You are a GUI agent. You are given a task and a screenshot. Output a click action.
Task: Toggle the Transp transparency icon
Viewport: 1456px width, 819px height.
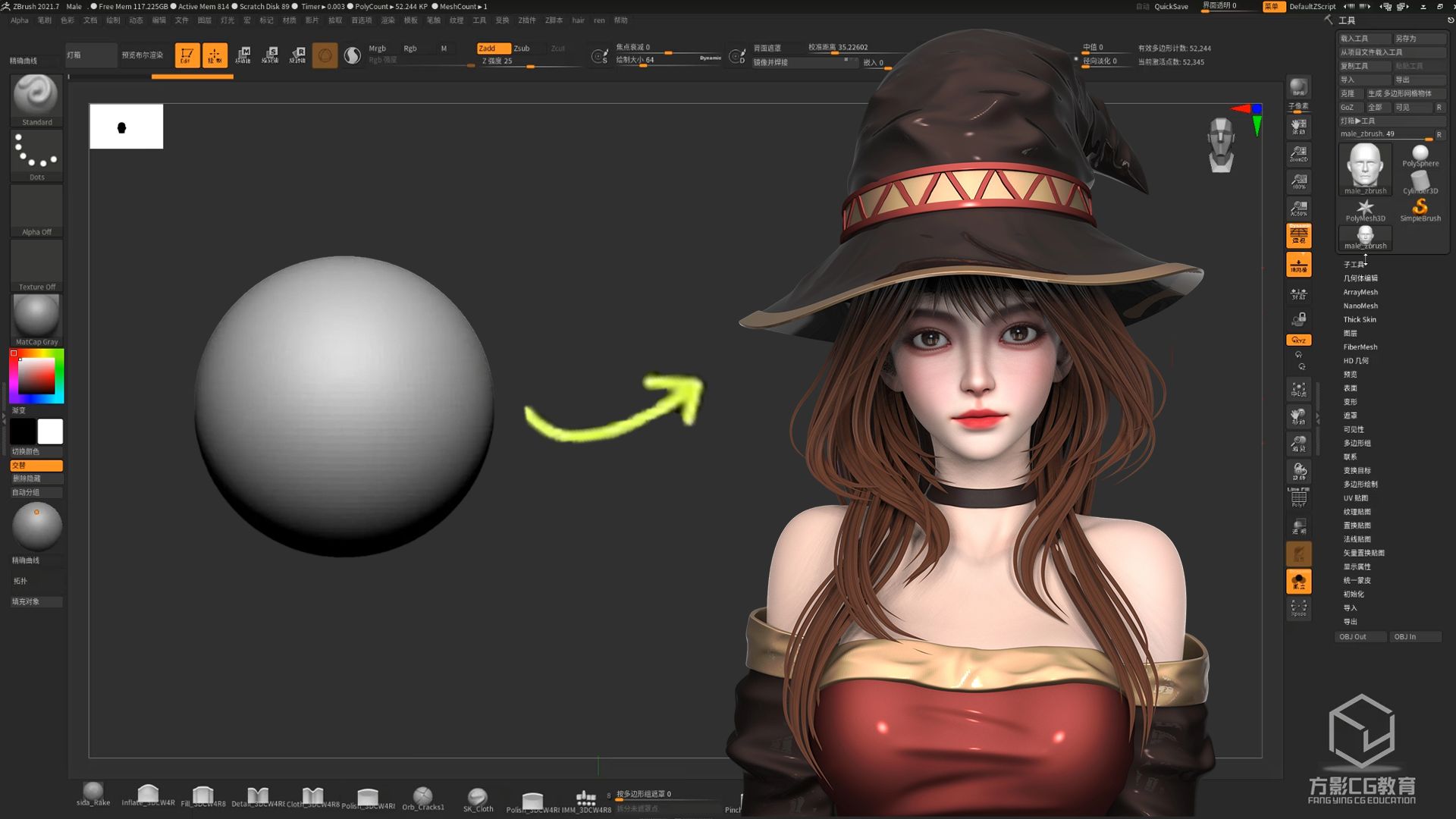coord(1298,526)
